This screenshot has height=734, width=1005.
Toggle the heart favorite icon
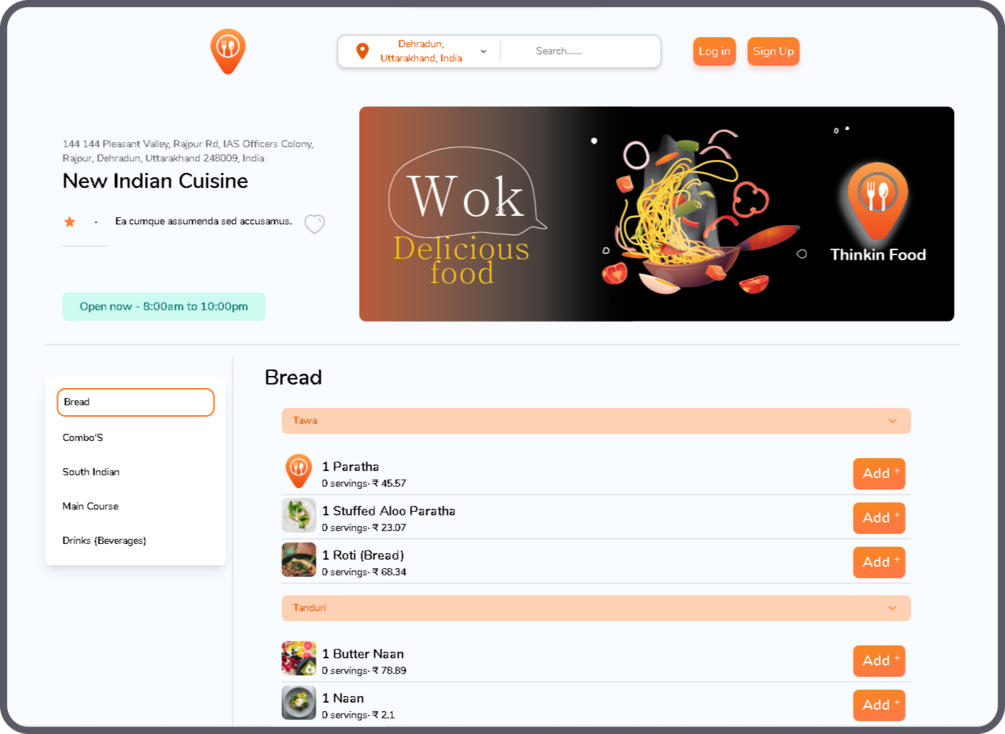[314, 224]
